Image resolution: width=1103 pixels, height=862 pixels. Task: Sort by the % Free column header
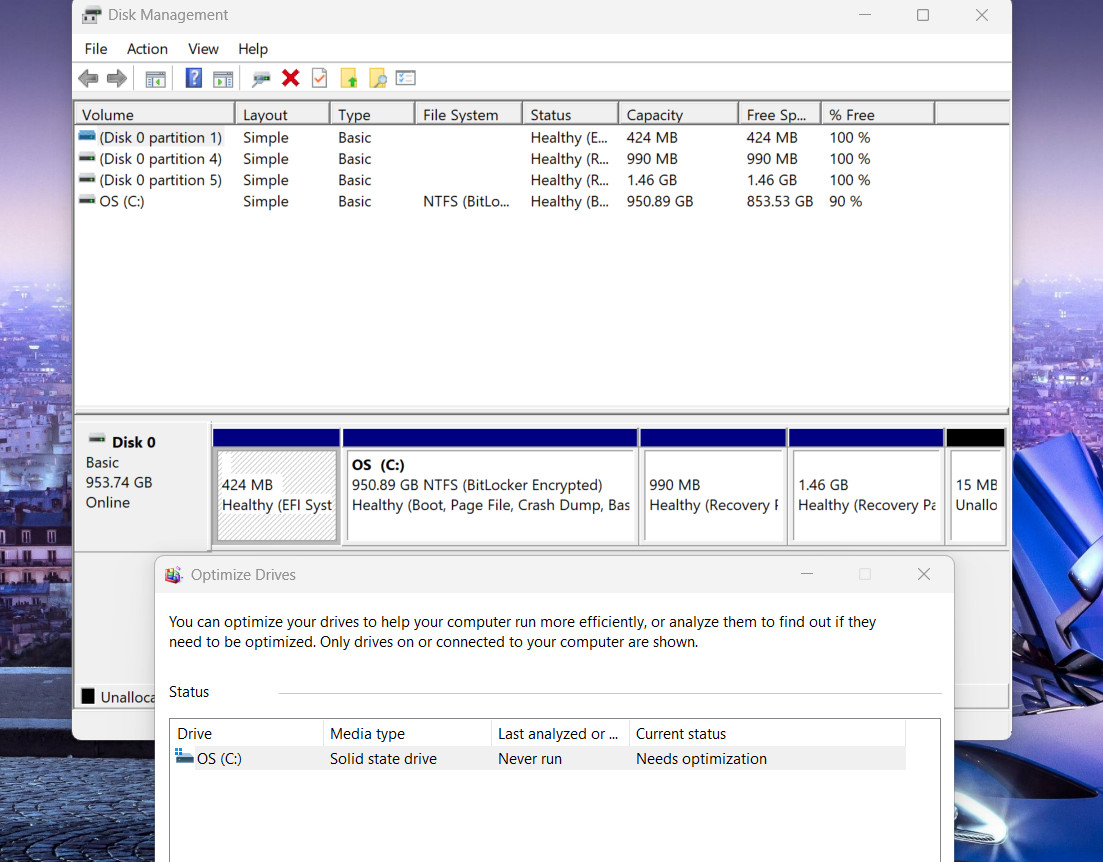878,115
